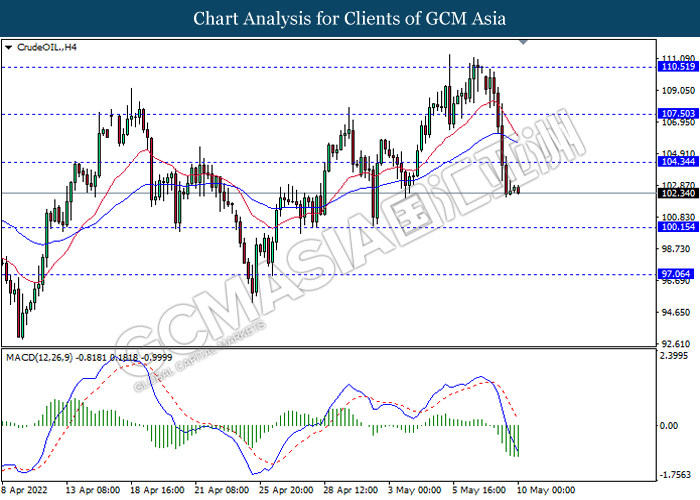Click the current price label 102.340
Screen dimensions: 700x500
click(678, 193)
